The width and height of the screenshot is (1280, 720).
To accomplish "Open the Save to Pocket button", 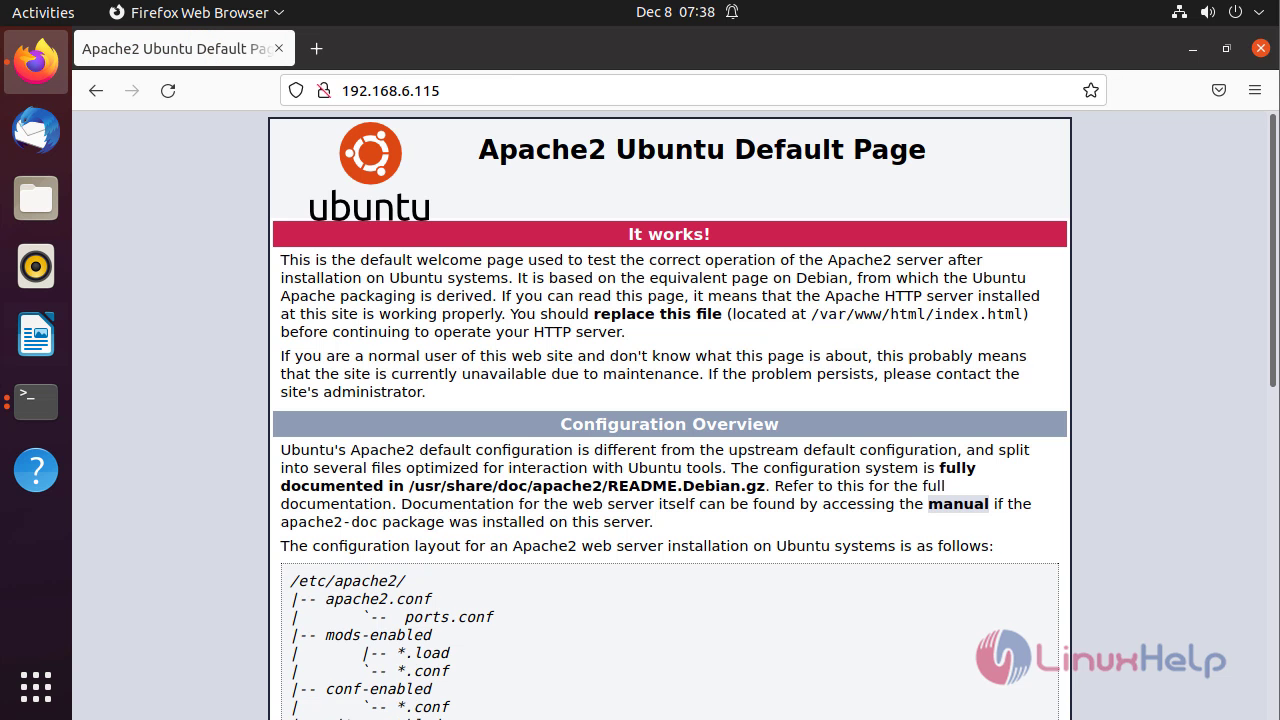I will pos(1219,90).
